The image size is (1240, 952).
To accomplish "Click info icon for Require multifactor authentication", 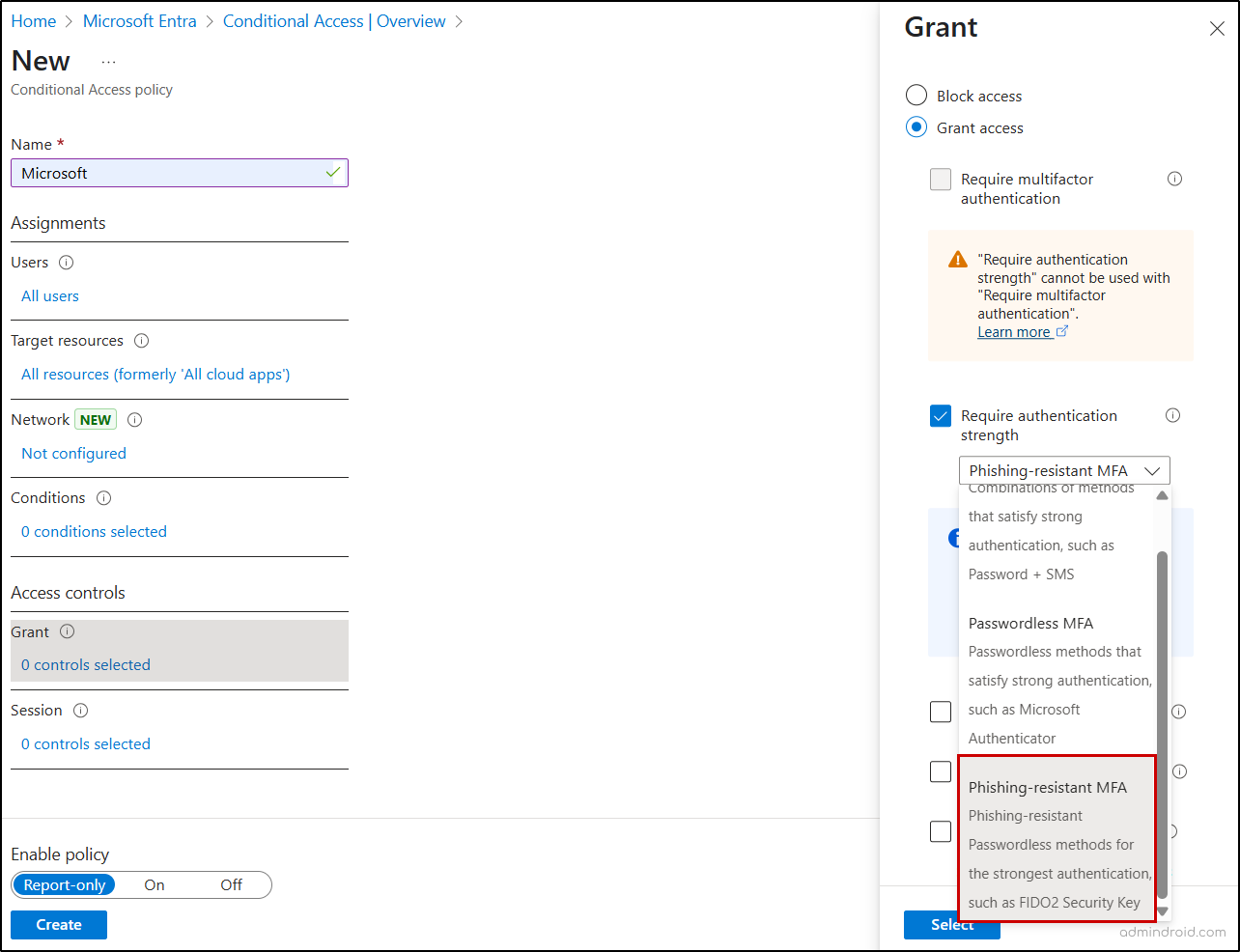I will click(x=1174, y=179).
